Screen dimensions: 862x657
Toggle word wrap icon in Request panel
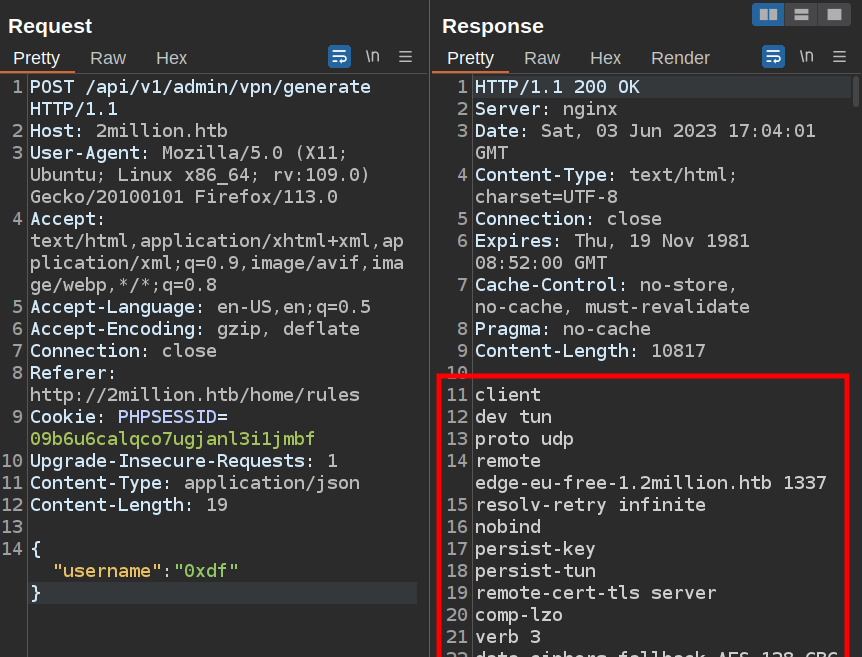coord(339,56)
